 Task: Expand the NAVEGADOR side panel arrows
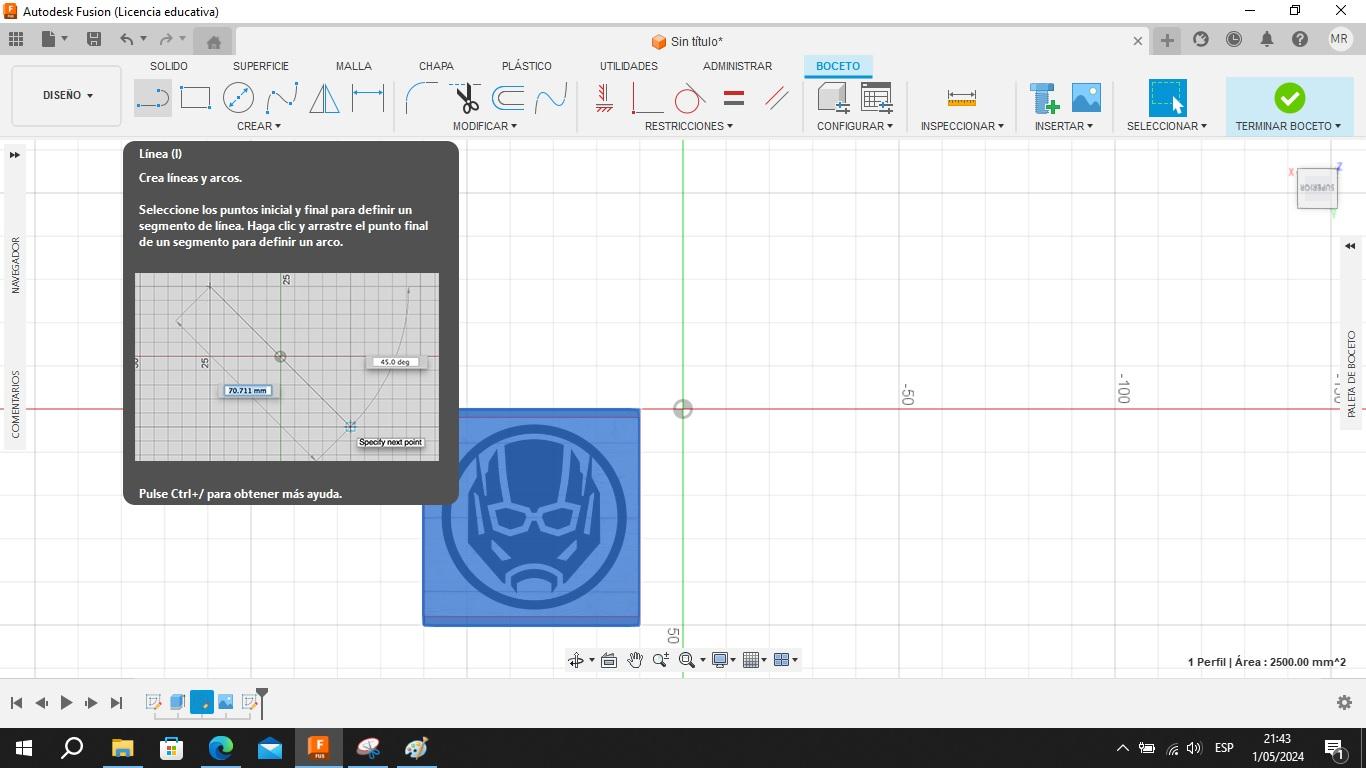pos(15,155)
